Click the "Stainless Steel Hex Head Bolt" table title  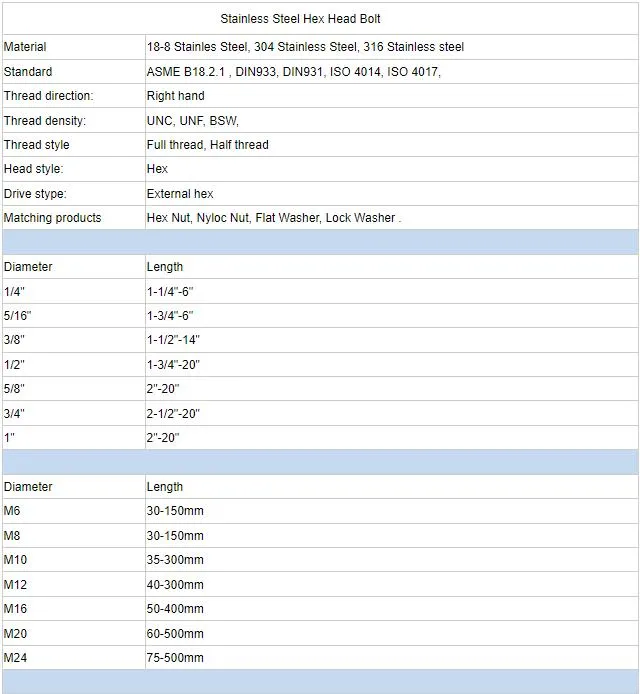click(x=300, y=19)
